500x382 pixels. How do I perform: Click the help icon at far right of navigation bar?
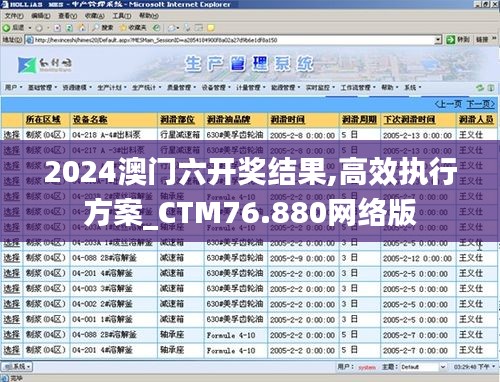pos(491,88)
